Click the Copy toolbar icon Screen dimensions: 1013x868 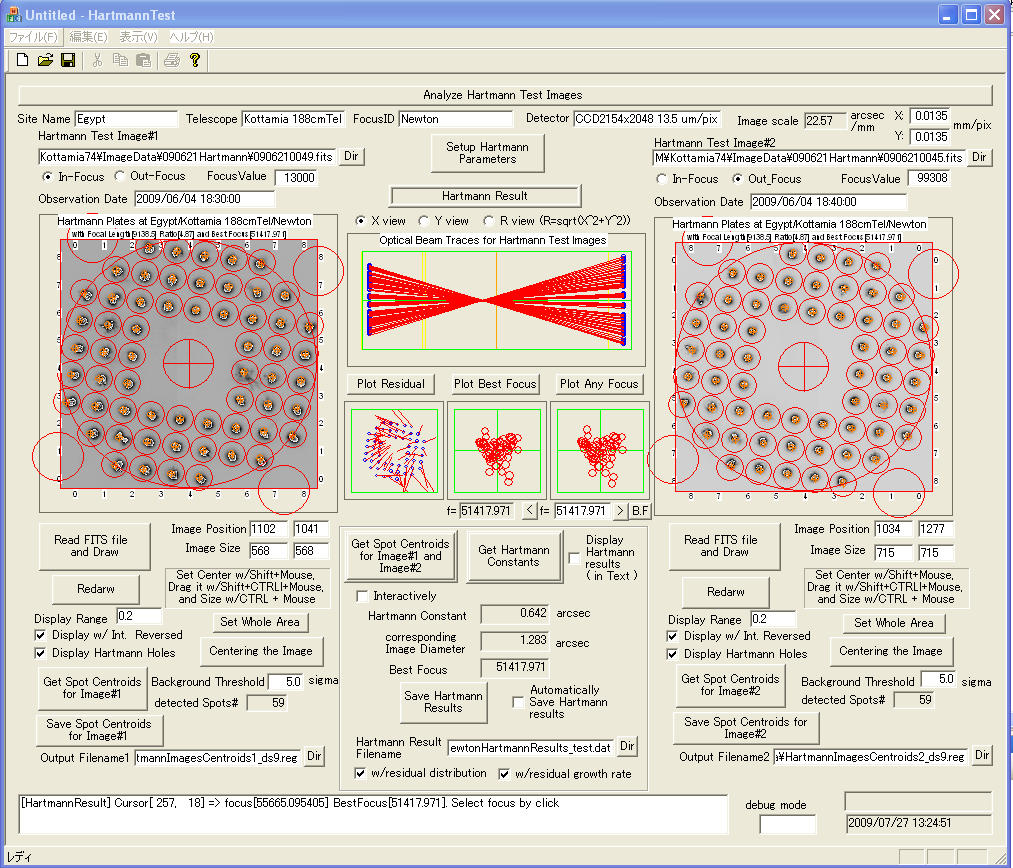point(120,60)
